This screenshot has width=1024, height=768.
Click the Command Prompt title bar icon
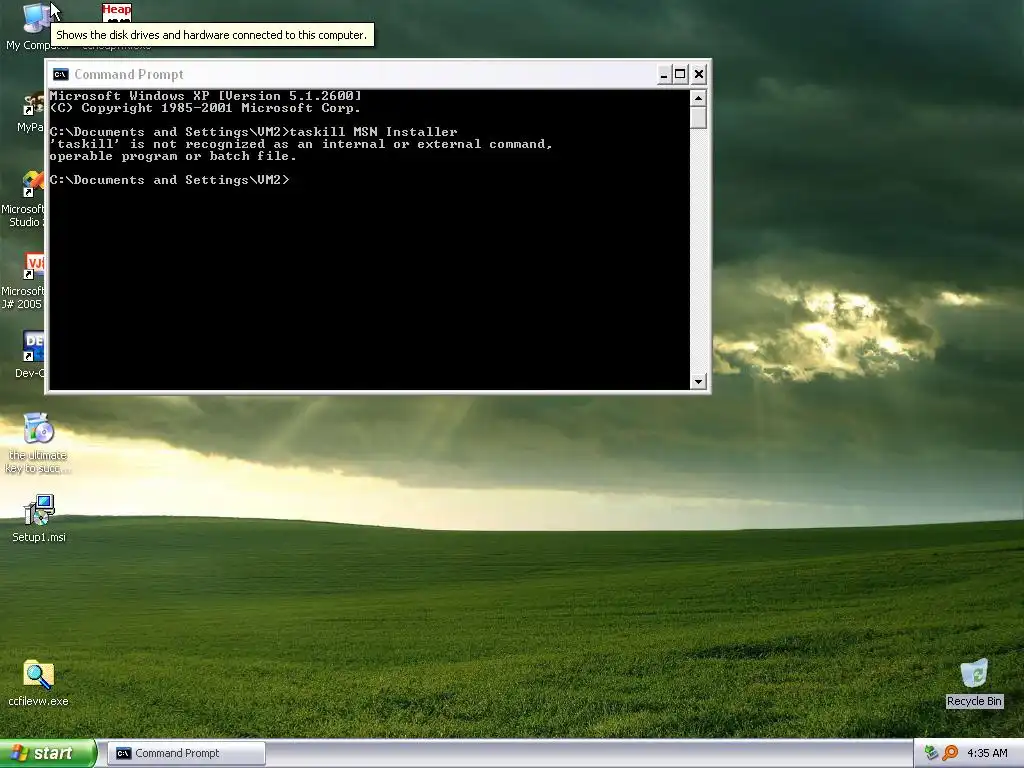point(61,74)
